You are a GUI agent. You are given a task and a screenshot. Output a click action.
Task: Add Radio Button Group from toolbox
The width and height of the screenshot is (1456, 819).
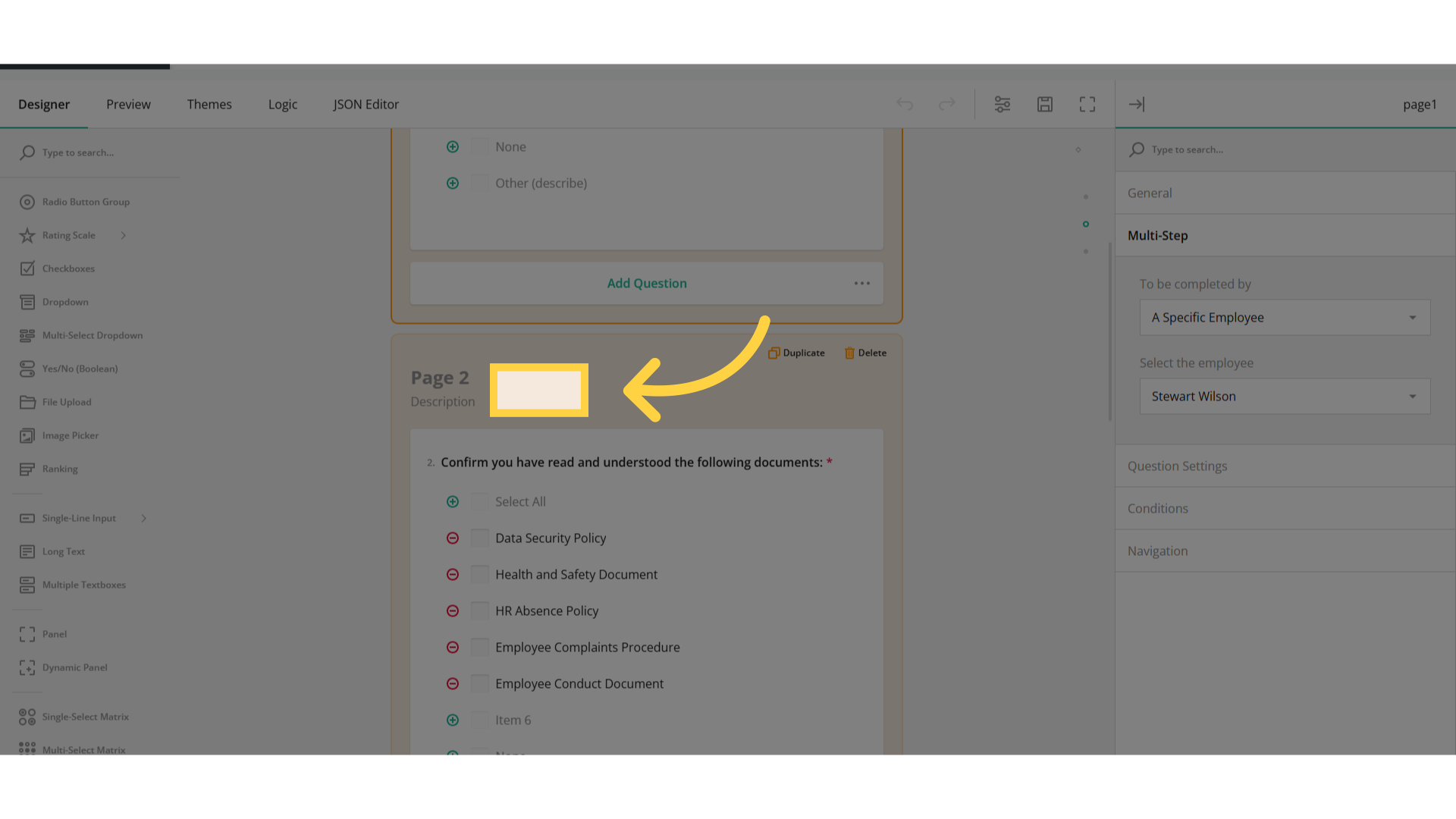(x=74, y=202)
